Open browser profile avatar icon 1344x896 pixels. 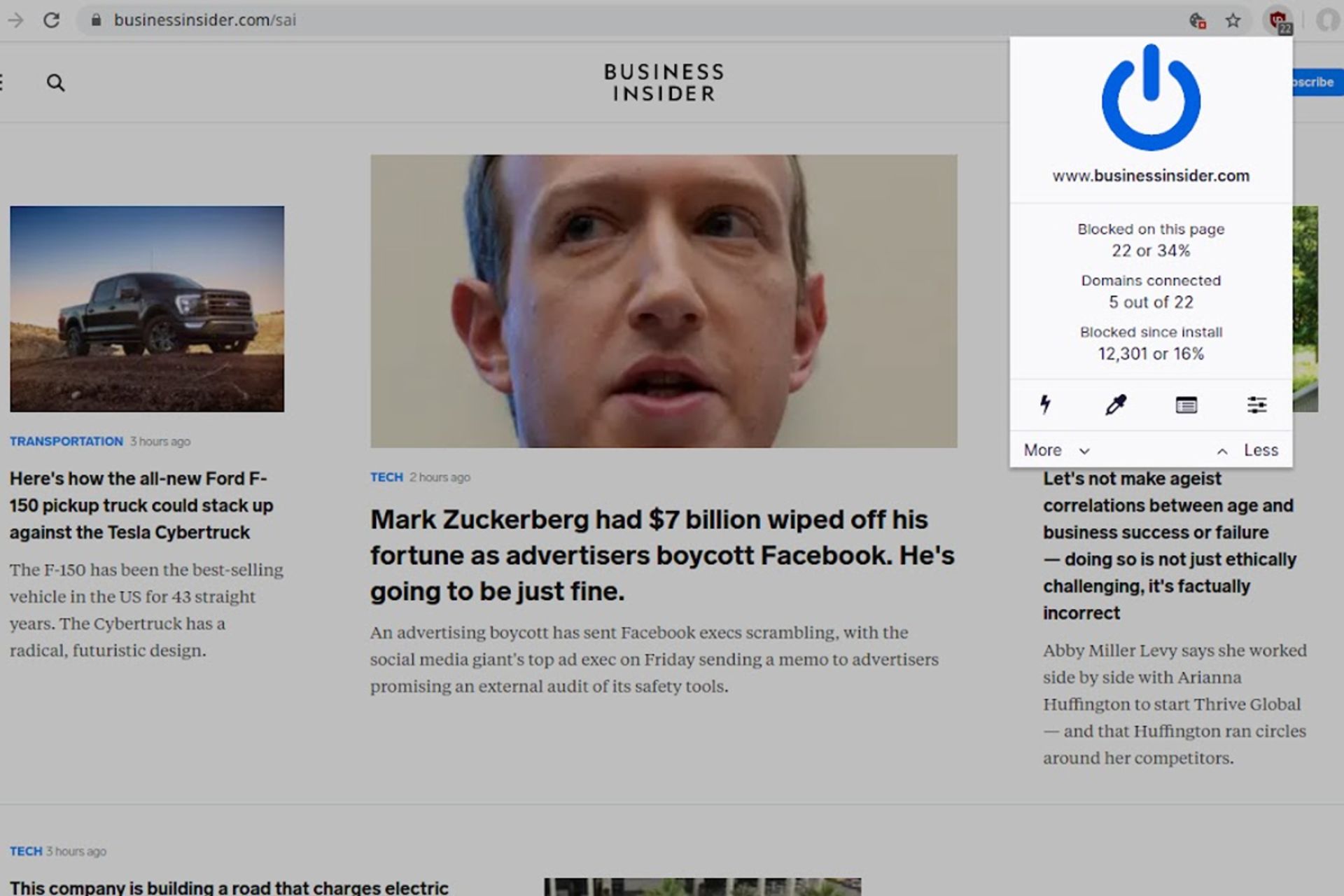[x=1329, y=20]
